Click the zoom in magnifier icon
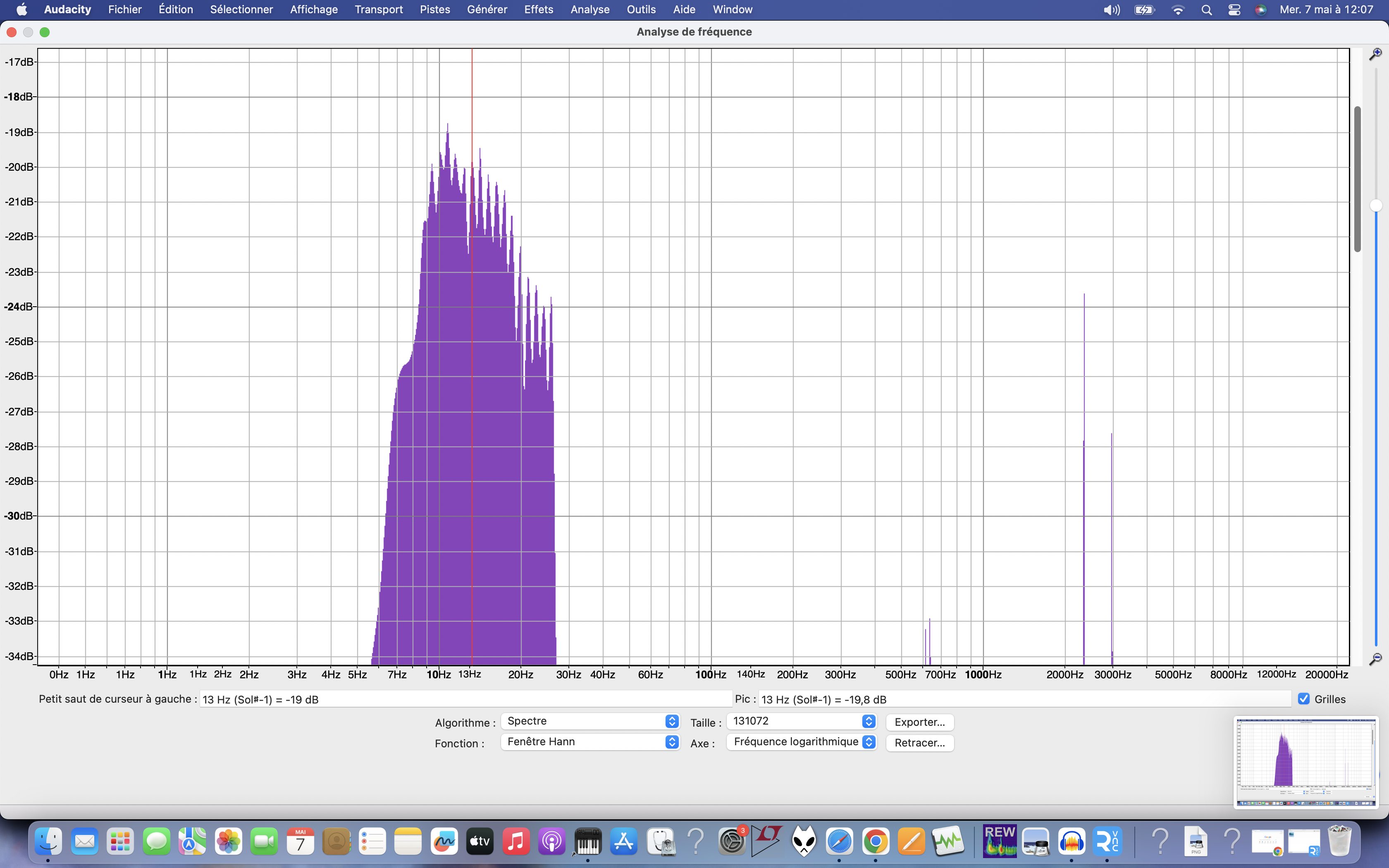Screen dimensions: 1389x868 (1375, 54)
